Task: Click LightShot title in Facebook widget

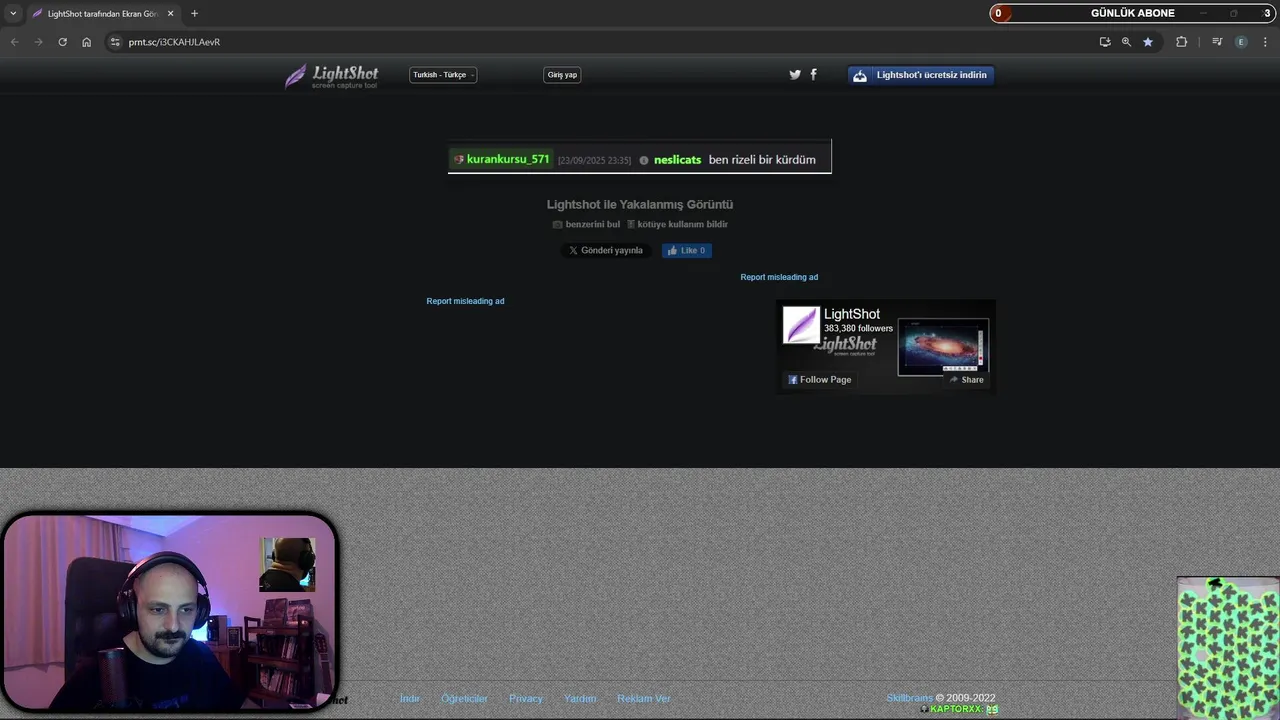Action: tap(852, 314)
